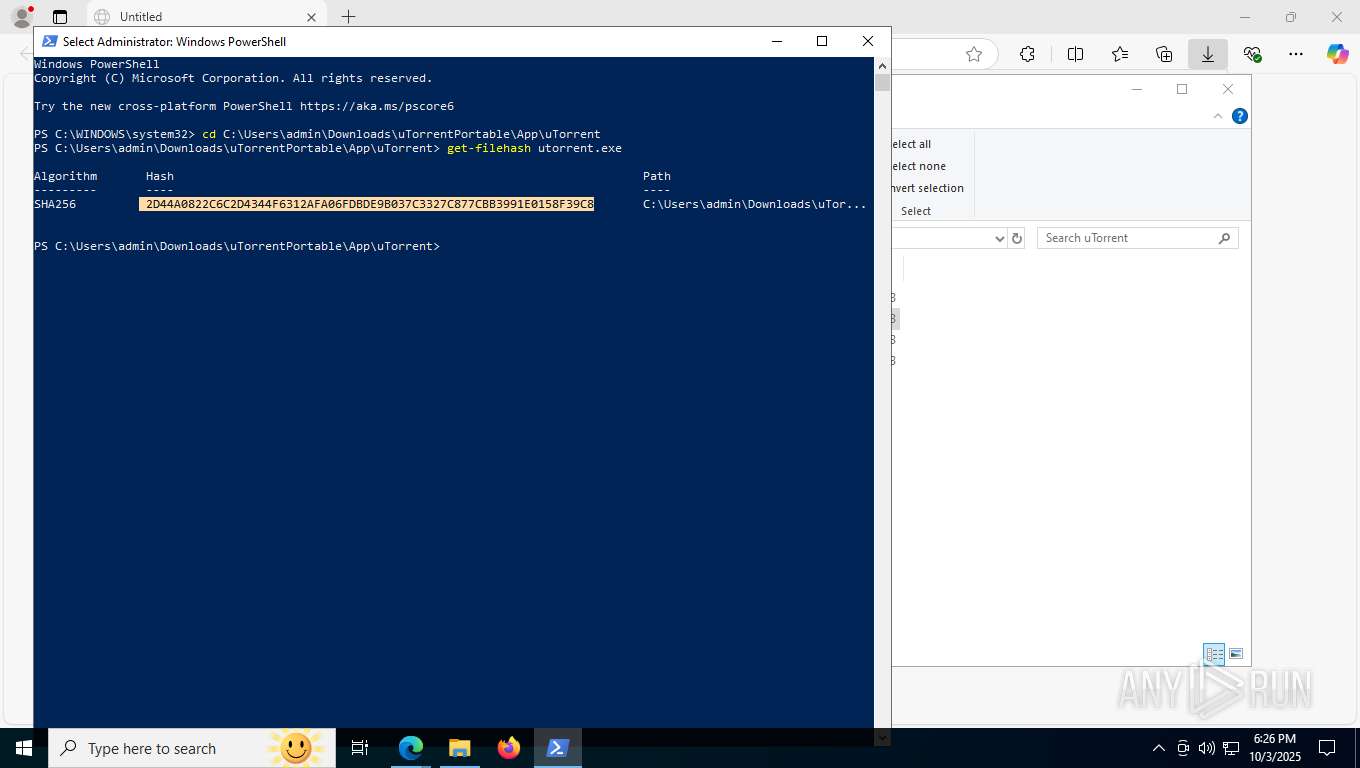Open a new Edge tab
The width and height of the screenshot is (1360, 768).
pyautogui.click(x=348, y=17)
